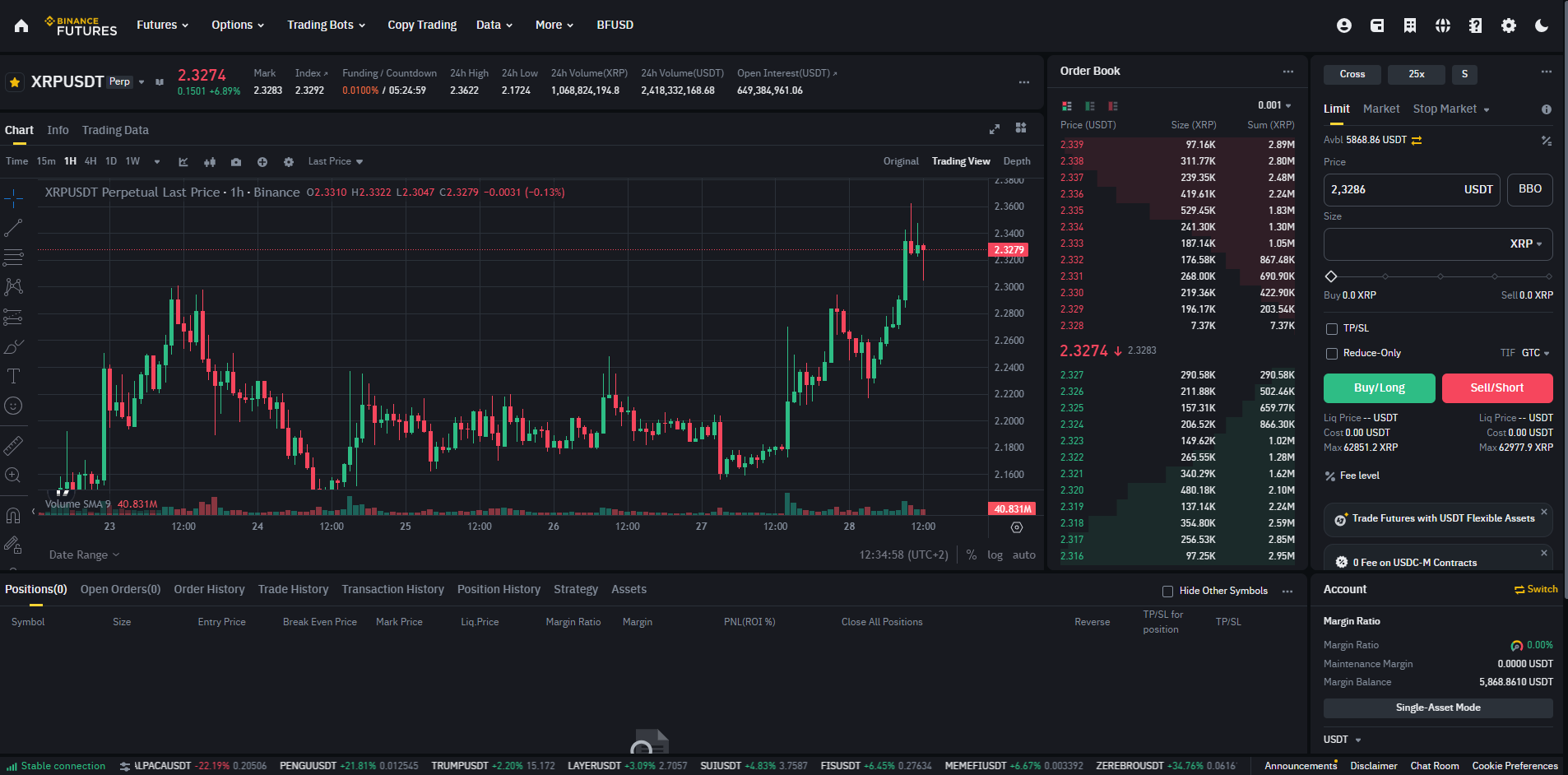Screen dimensions: 1568x775
Task: Go to Binance home icon
Action: point(21,26)
